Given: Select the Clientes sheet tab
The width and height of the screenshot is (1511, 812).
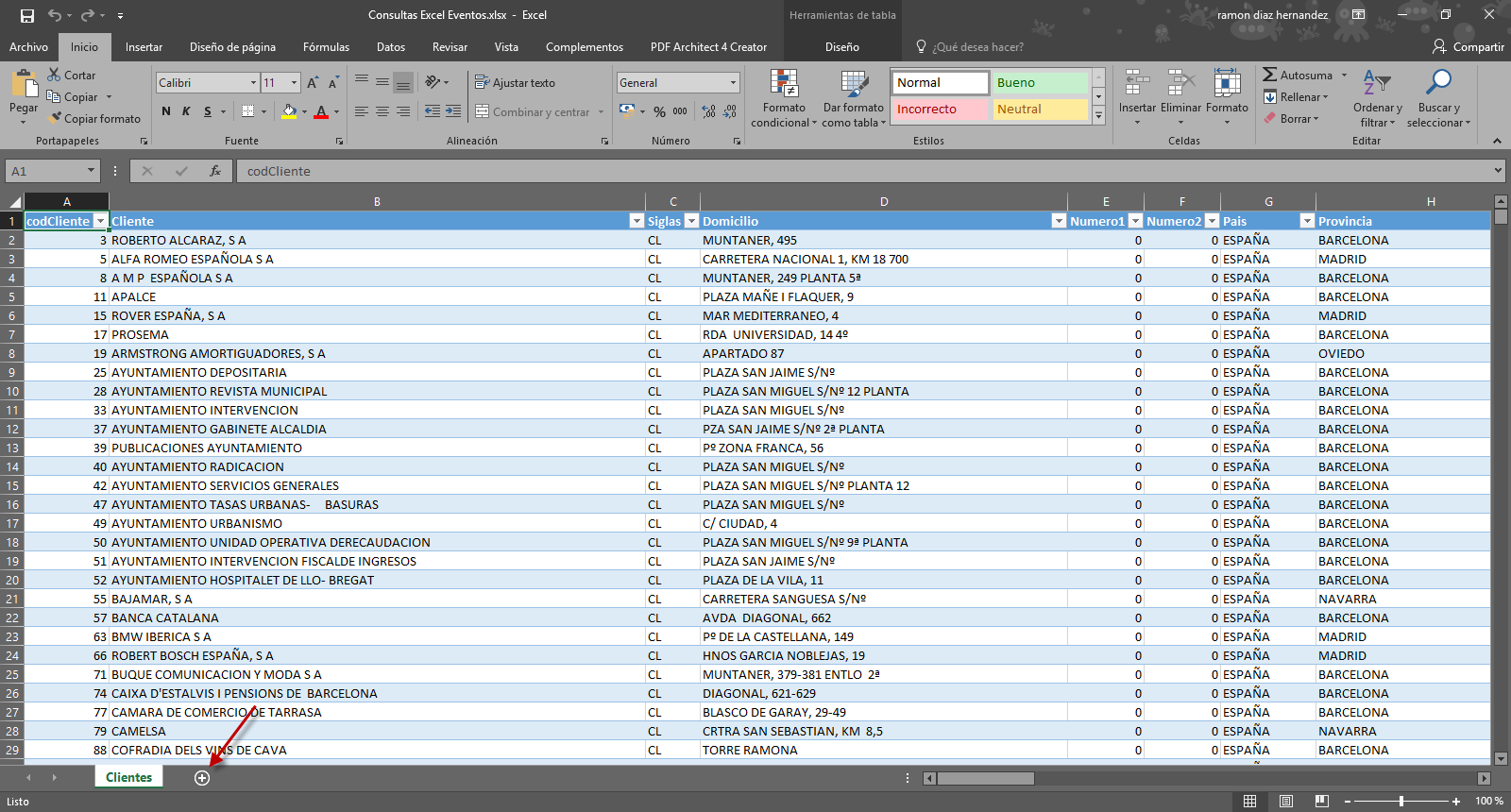Looking at the screenshot, I should coord(128,777).
